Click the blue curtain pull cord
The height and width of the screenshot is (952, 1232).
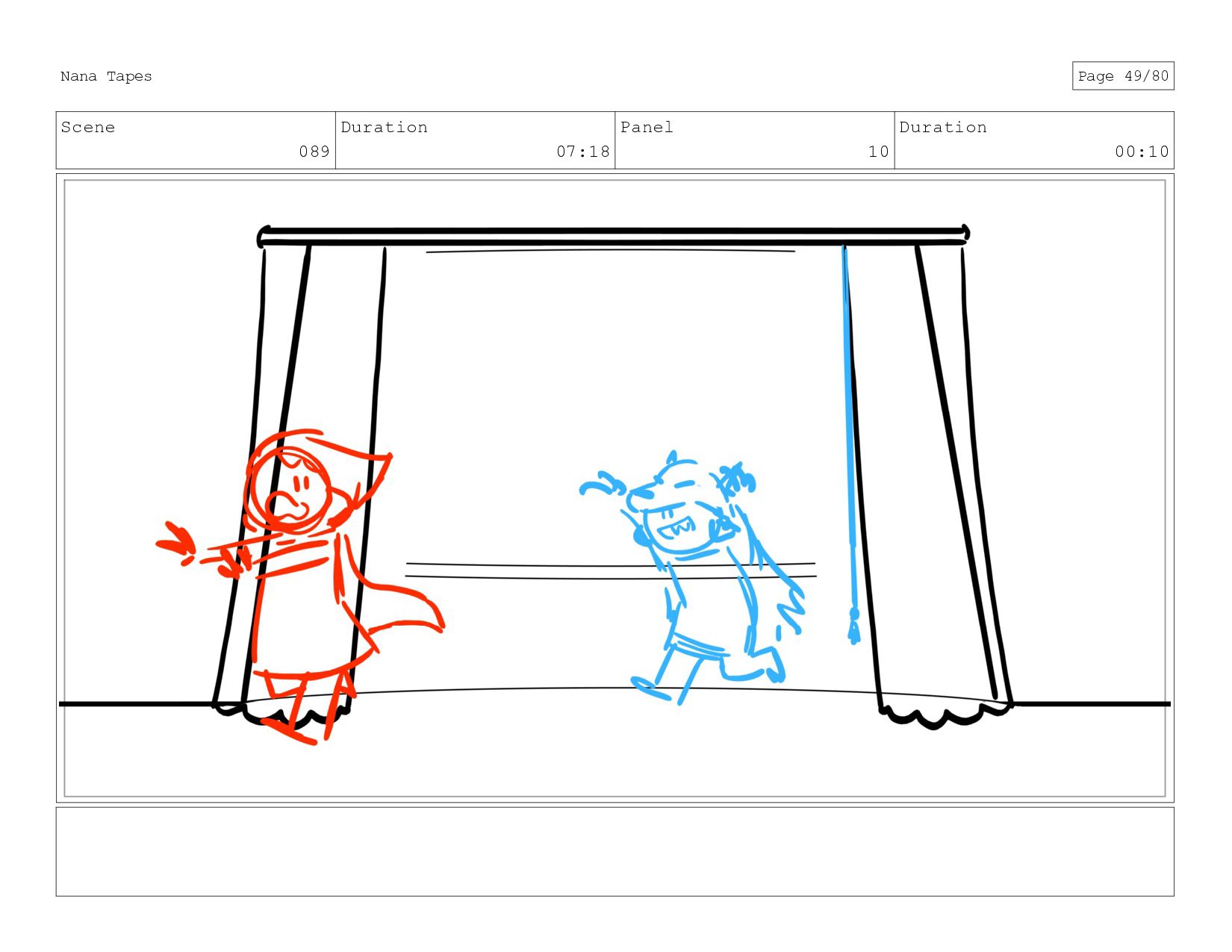tap(850, 444)
